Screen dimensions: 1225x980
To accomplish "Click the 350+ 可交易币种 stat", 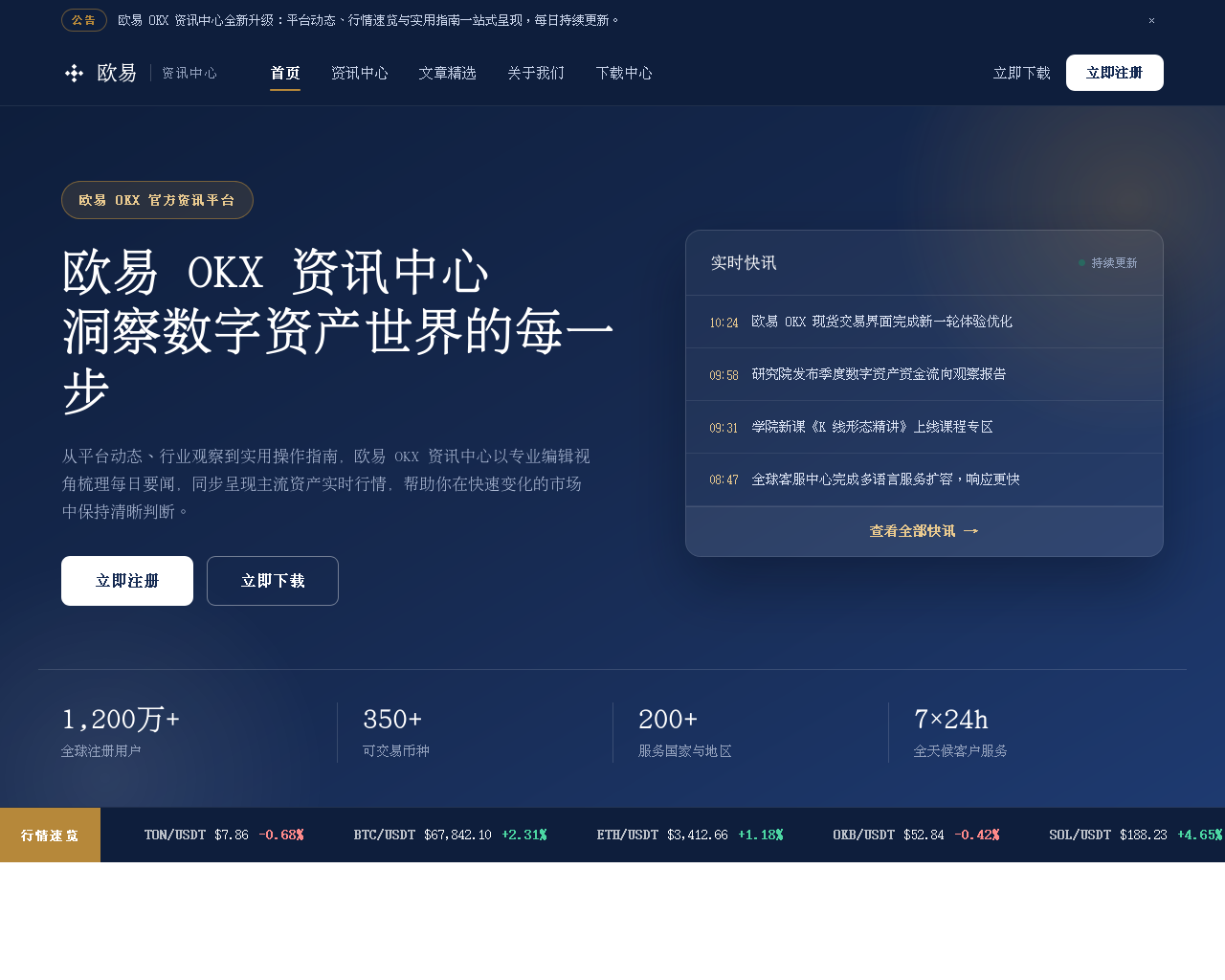I will (x=396, y=732).
